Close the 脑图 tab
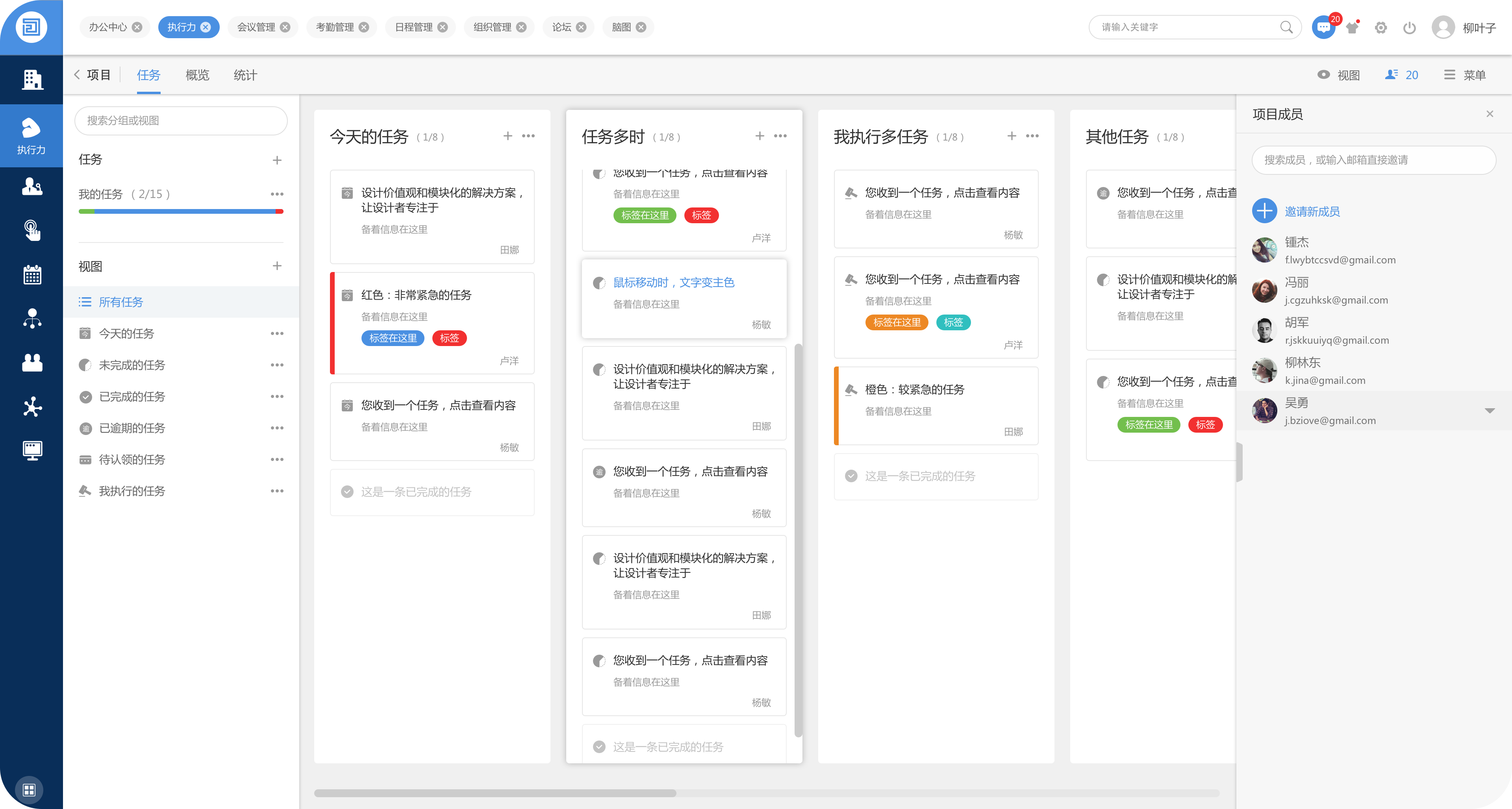This screenshot has height=809, width=1512. point(641,27)
